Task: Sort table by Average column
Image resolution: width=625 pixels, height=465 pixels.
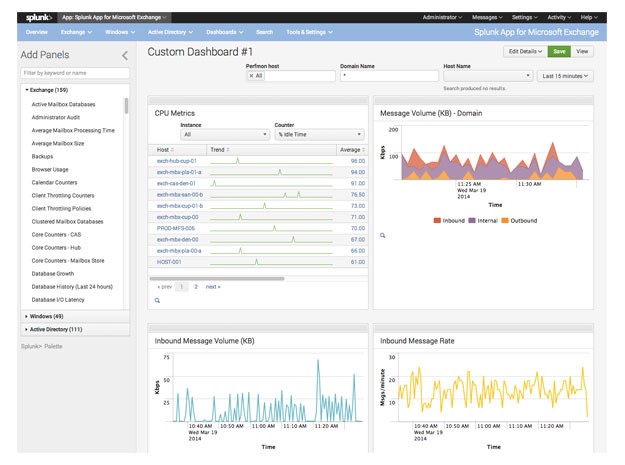Action: click(x=352, y=150)
